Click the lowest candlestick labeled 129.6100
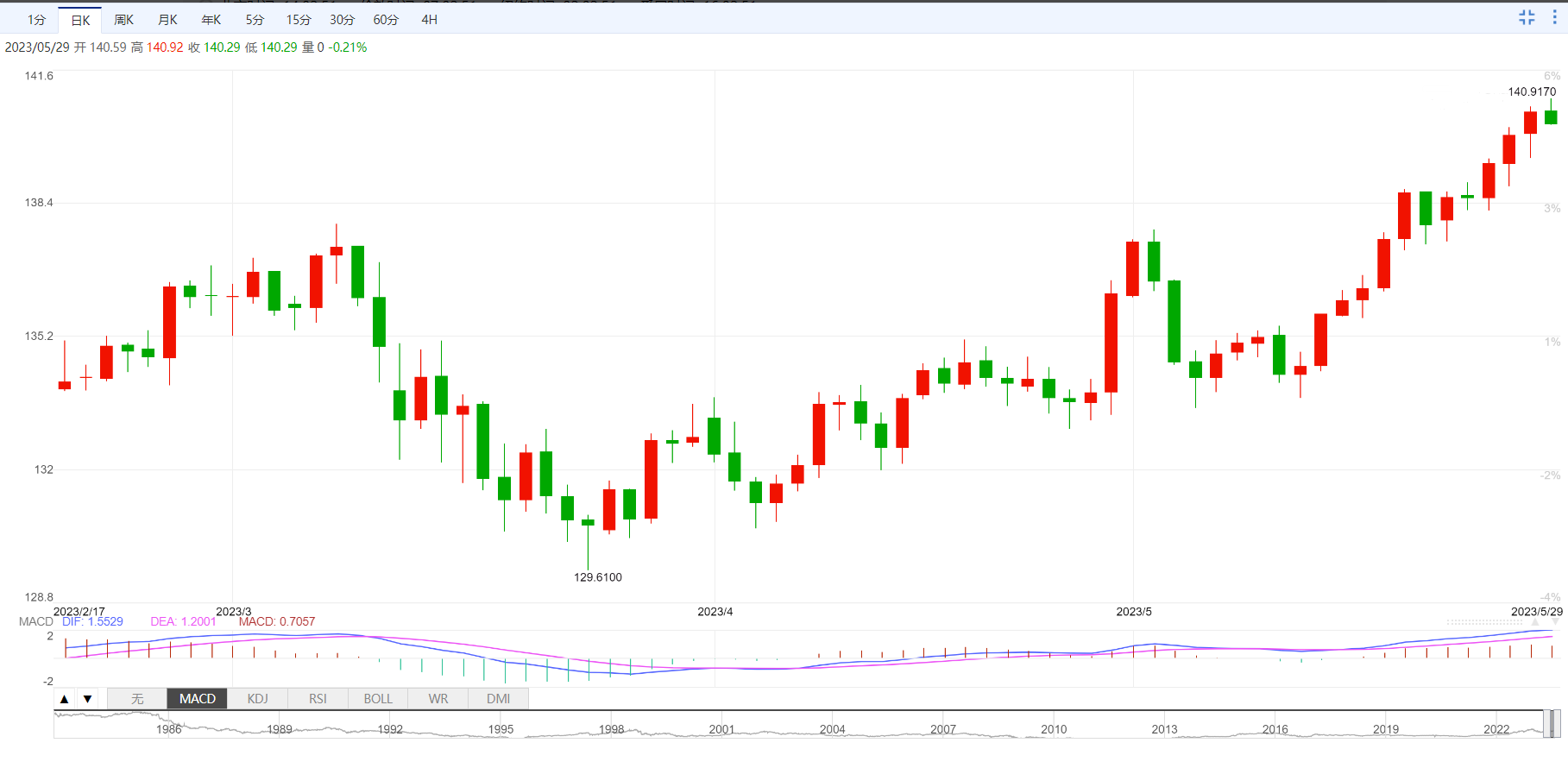Viewport: 1568px width, 768px height. [x=588, y=523]
